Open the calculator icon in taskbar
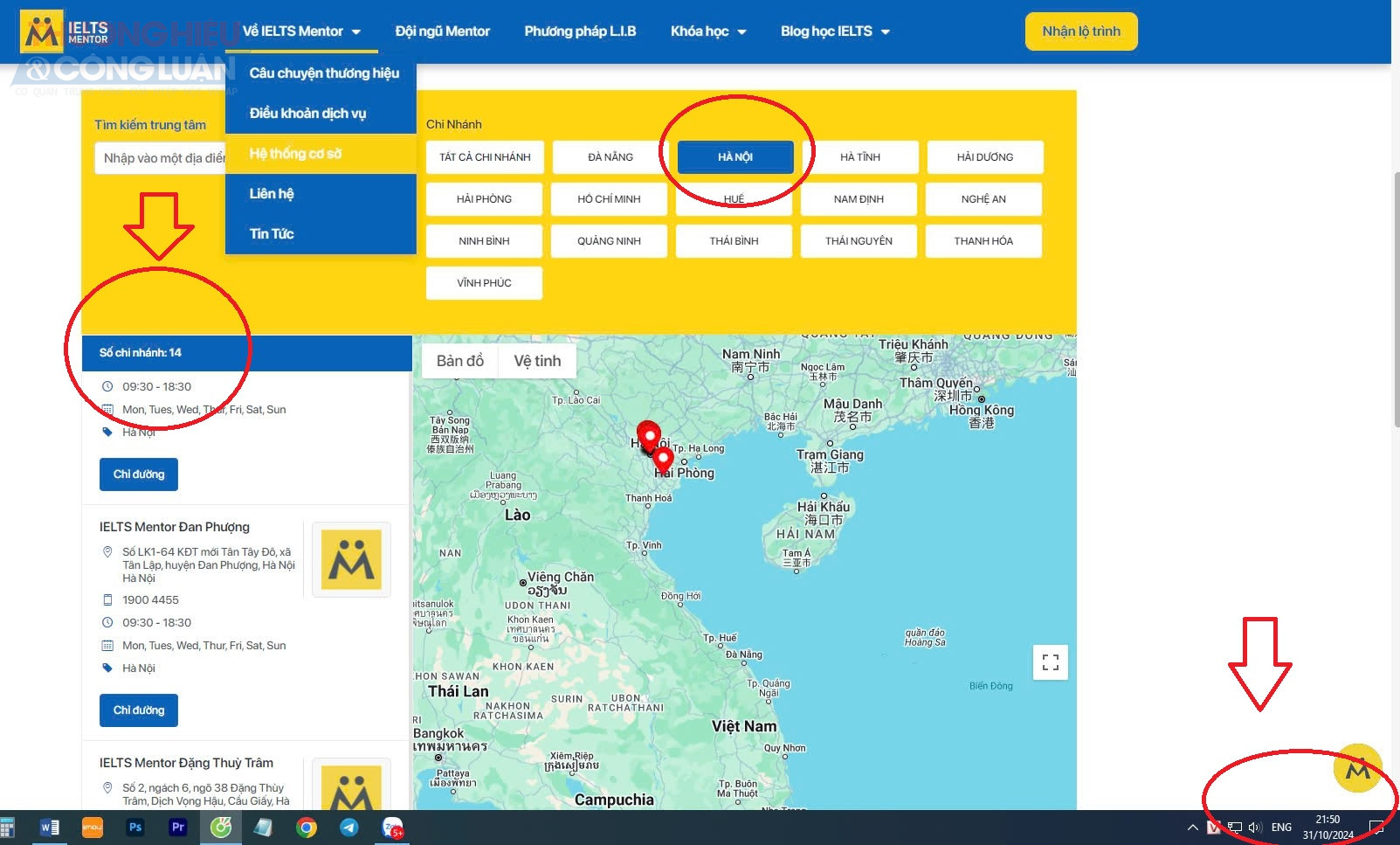This screenshot has height=845, width=1400. click(7, 828)
